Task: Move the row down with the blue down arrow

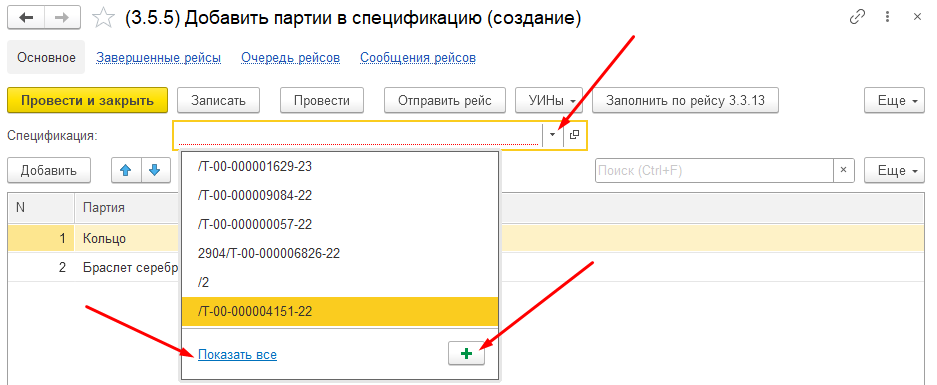Action: tap(155, 170)
